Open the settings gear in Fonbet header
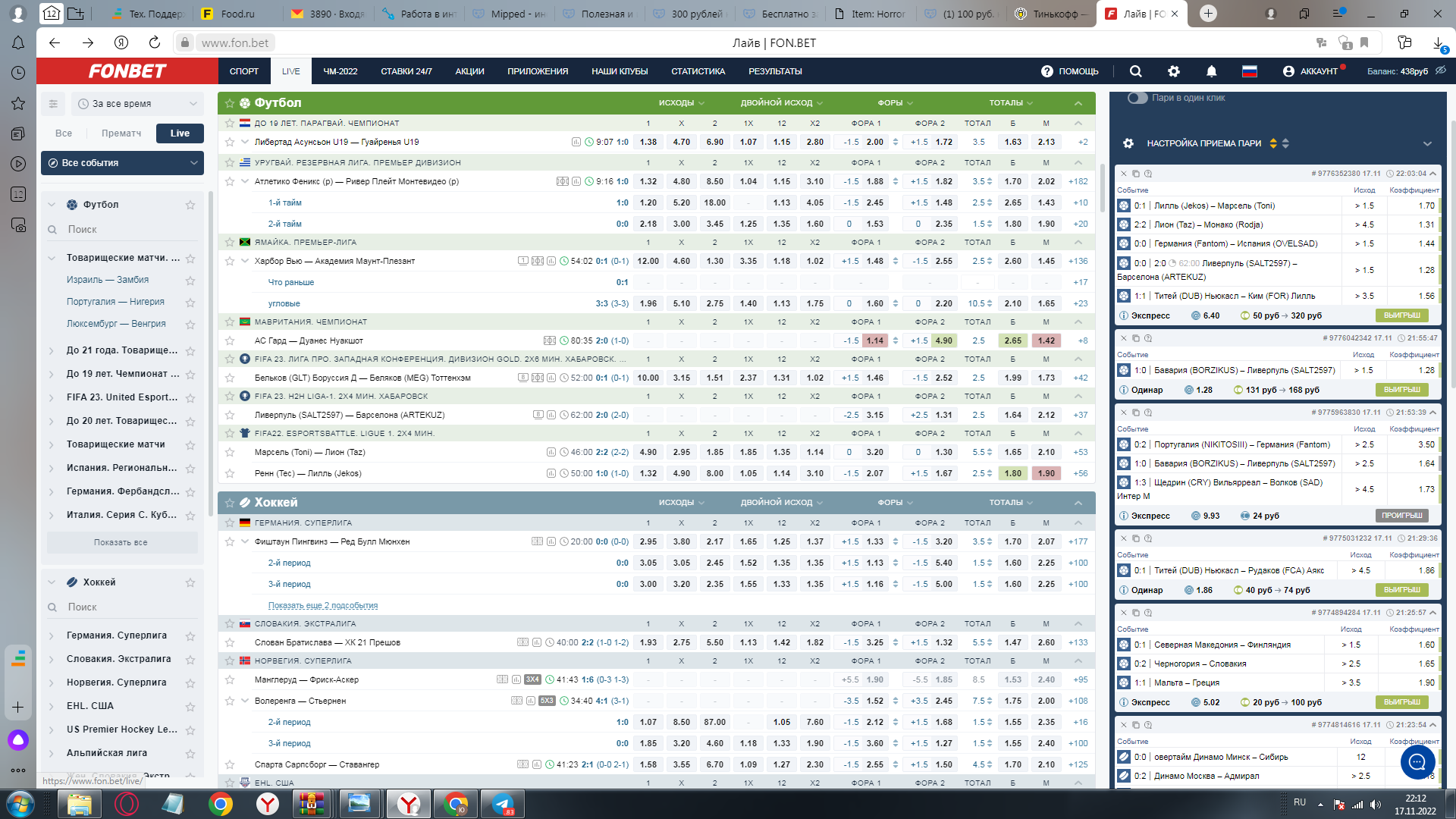The image size is (1456, 819). tap(1174, 71)
